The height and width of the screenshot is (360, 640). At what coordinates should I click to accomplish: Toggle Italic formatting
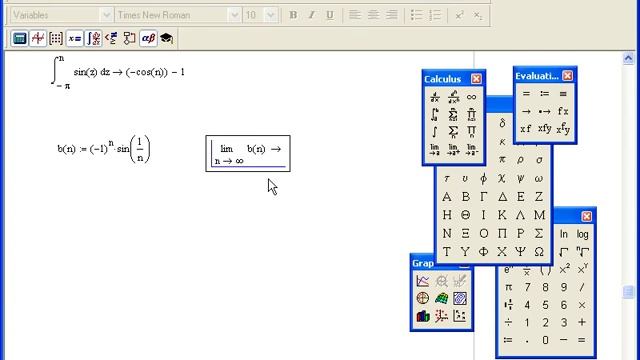[311, 15]
